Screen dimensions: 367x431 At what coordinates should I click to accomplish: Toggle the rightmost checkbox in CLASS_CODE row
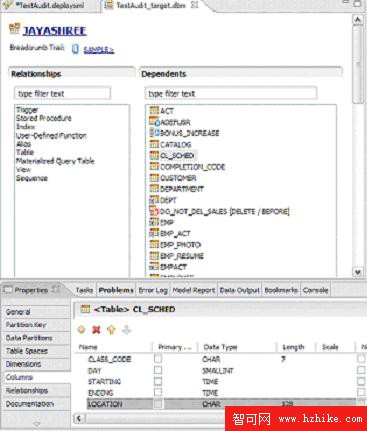tap(361, 359)
